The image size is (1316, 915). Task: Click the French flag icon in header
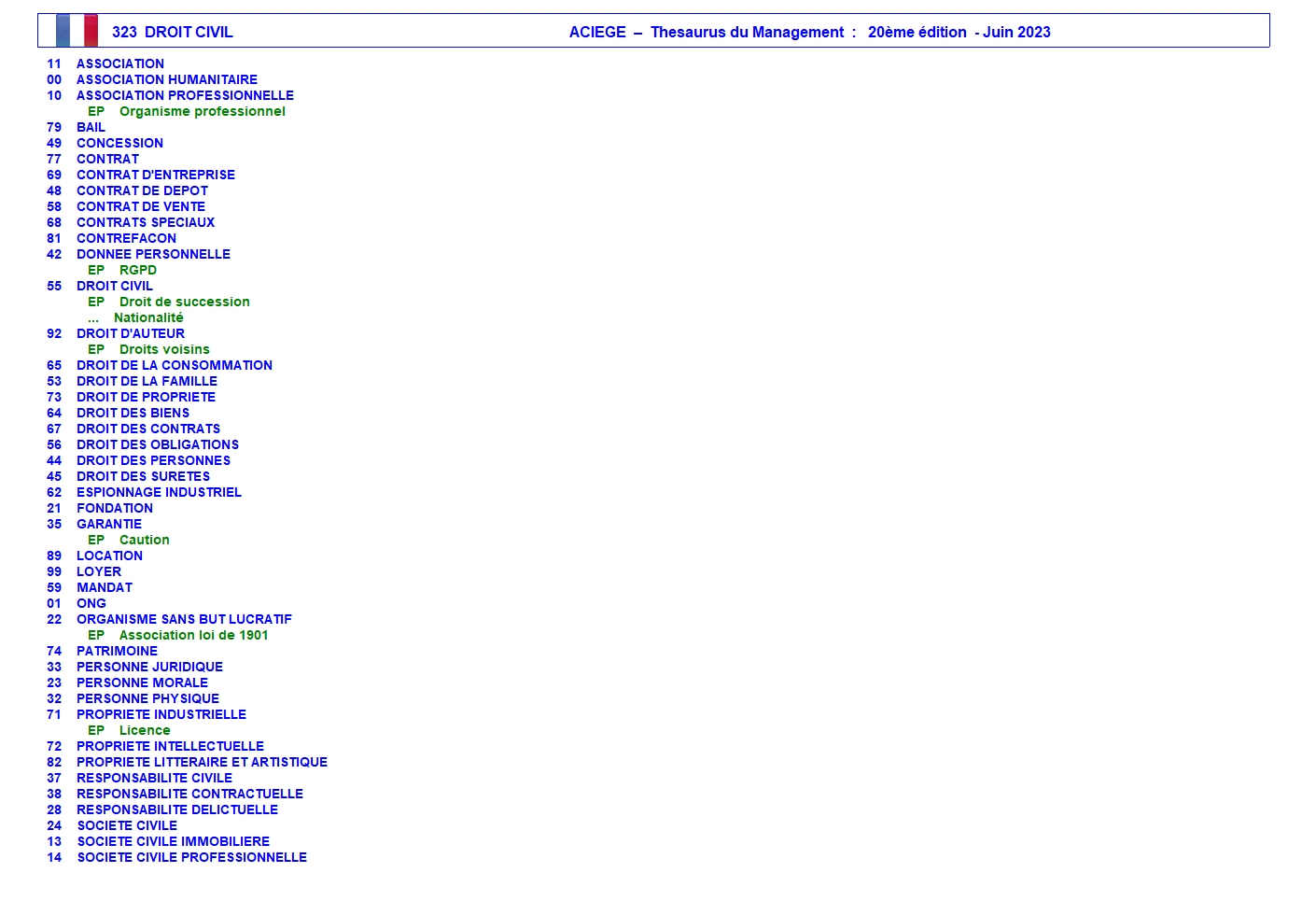(77, 31)
